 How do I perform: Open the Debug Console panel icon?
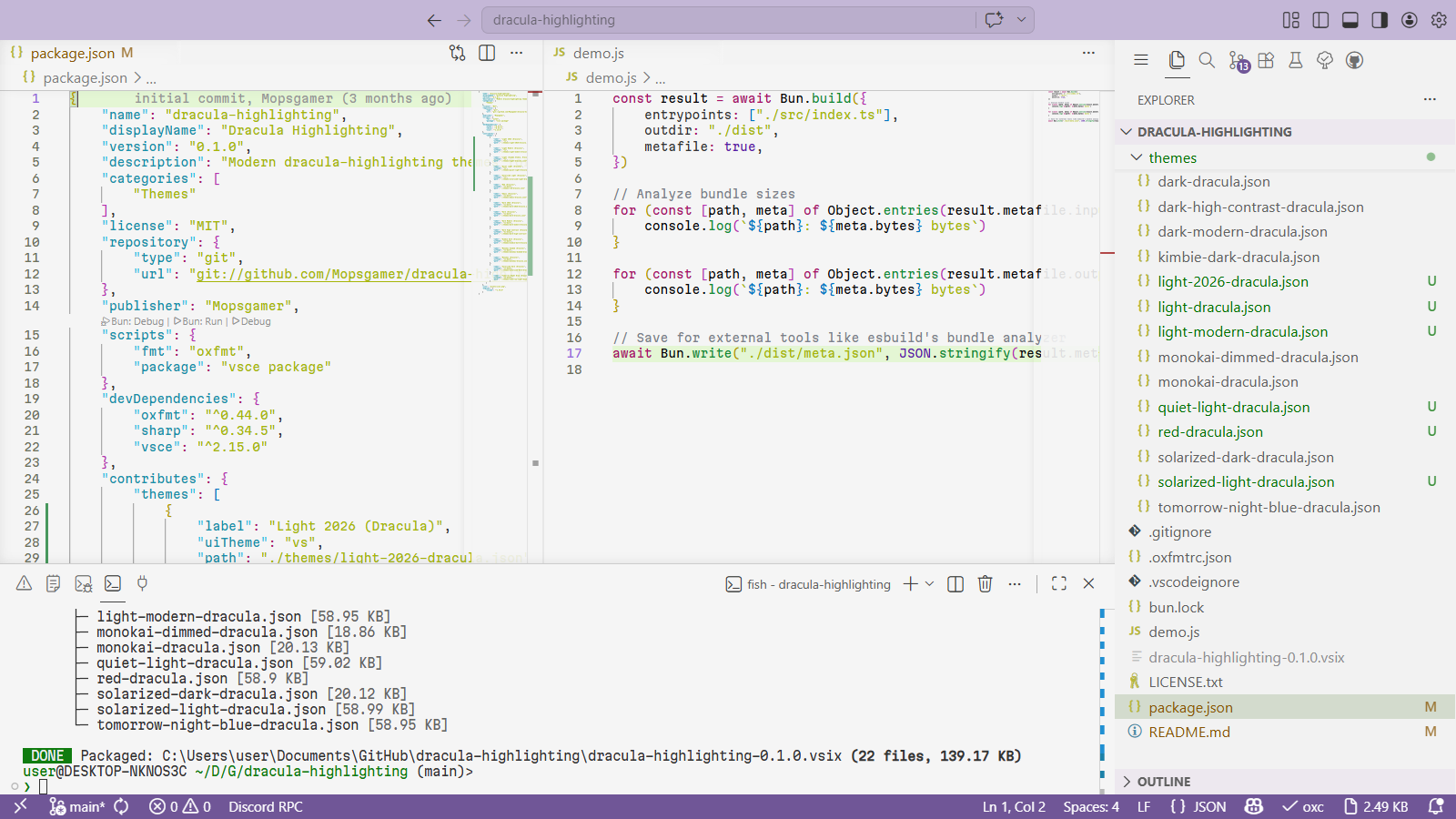click(84, 584)
